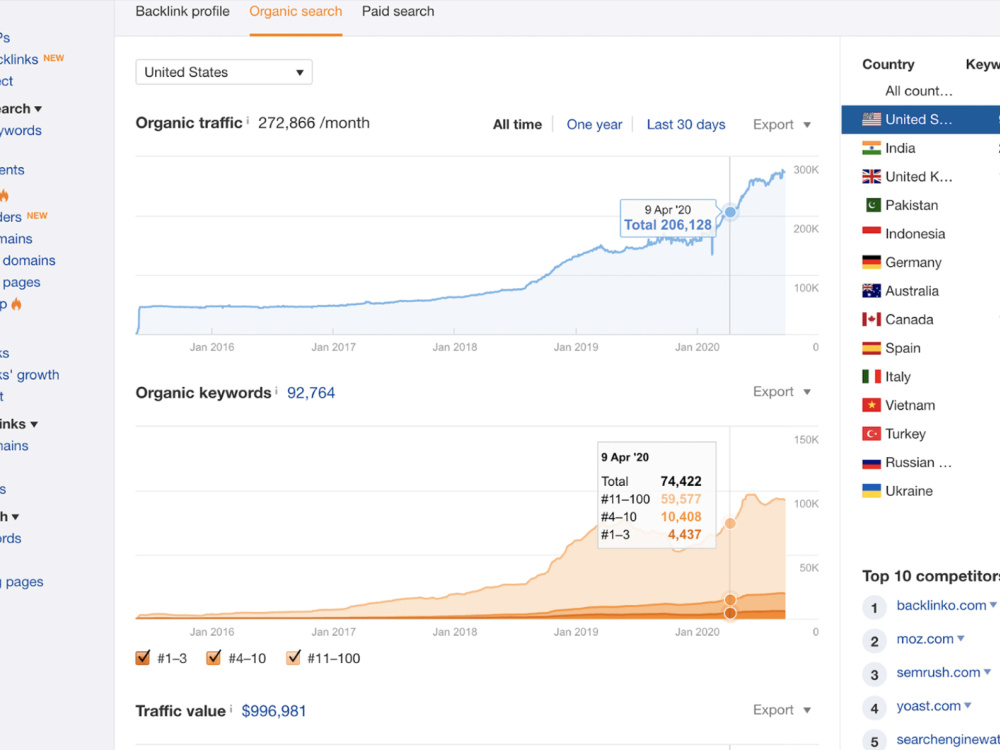Viewport: 1000px width, 750px height.
Task: Click info icon beside Organic traffic
Action: click(x=247, y=120)
